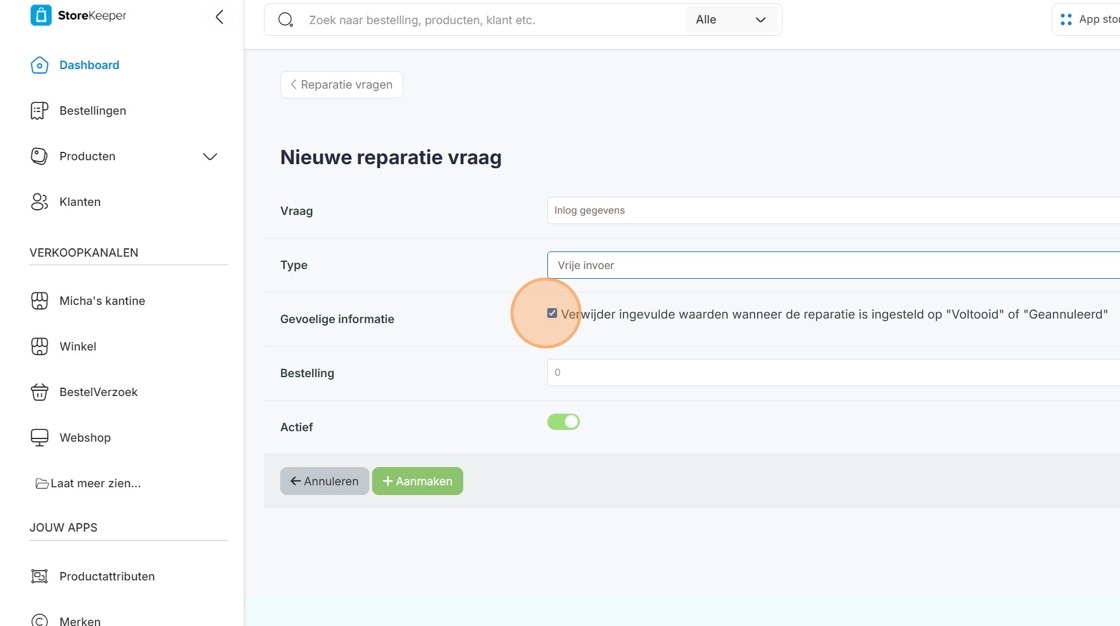
Task: Click the Nieuwe reparatie vraag heading
Action: coord(391,157)
